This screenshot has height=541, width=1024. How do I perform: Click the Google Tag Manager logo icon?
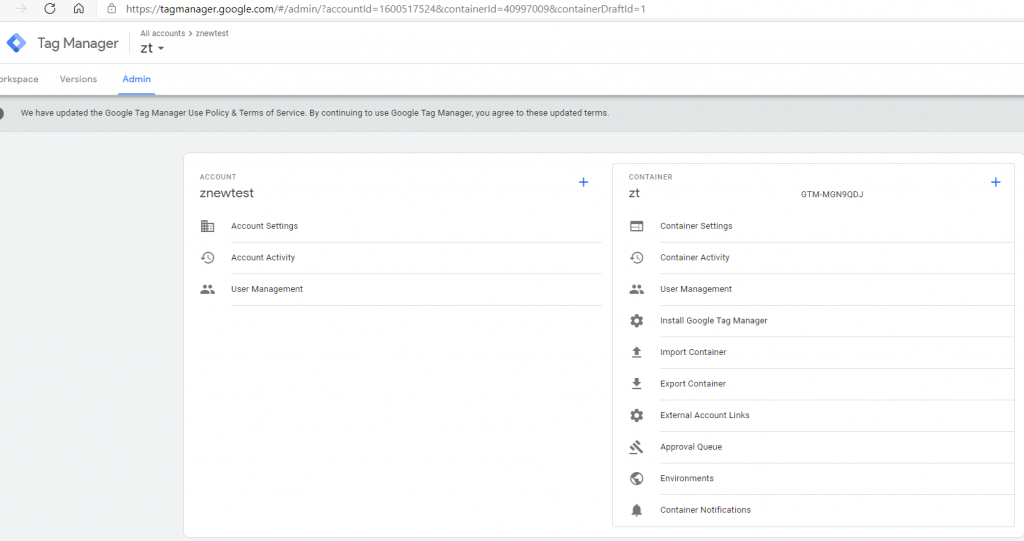coord(16,43)
